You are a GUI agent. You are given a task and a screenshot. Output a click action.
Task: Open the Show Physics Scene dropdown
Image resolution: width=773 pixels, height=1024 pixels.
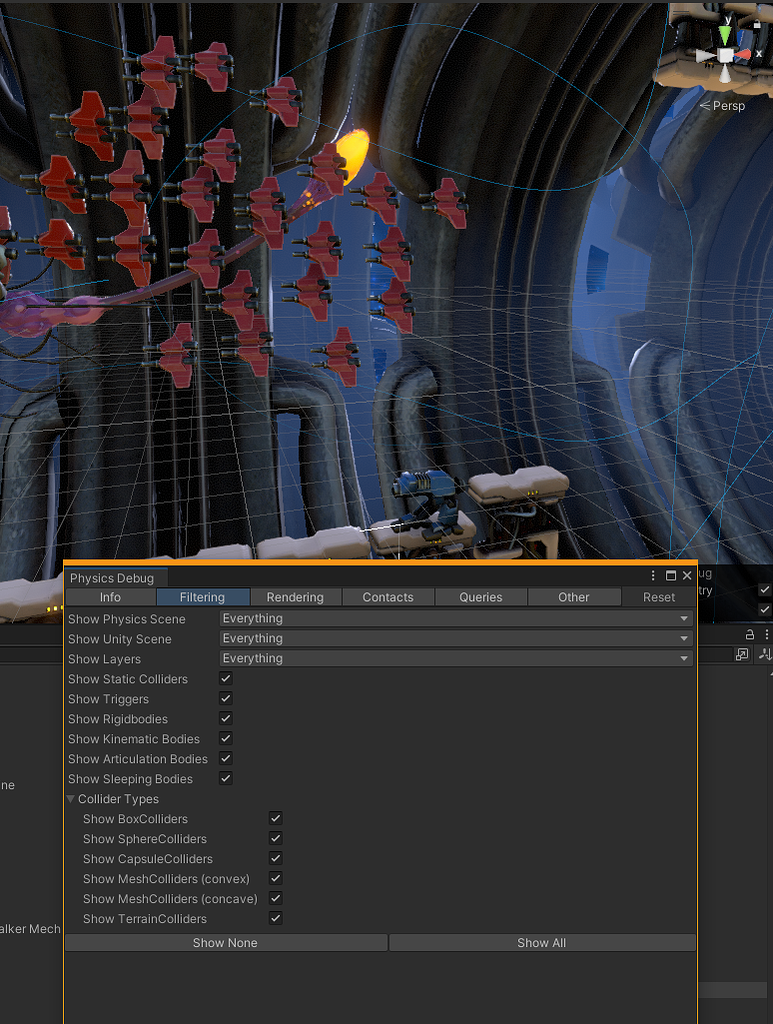click(x=456, y=619)
